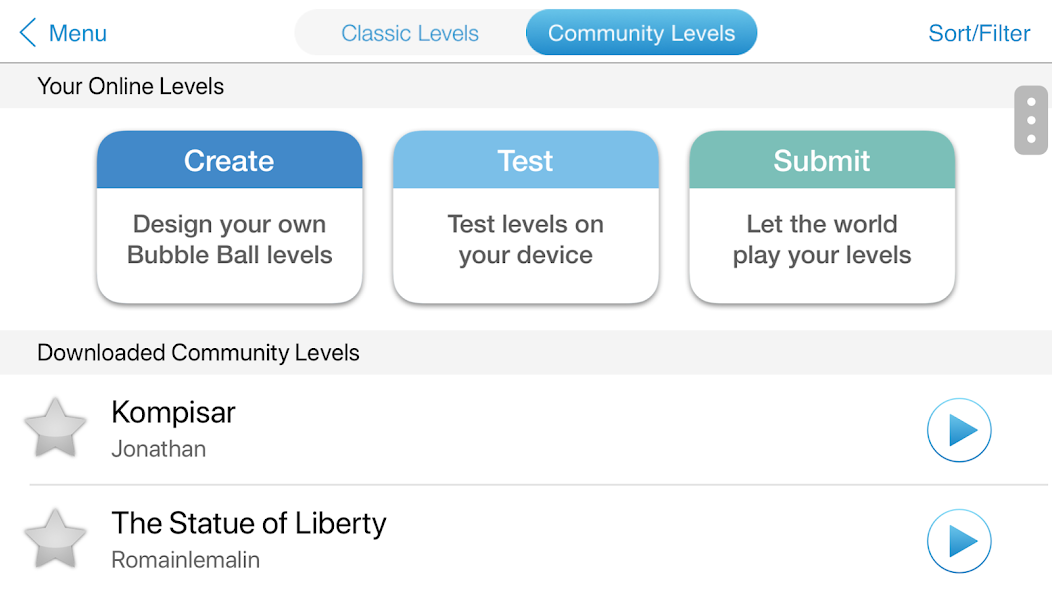Tap author name Romainlemalin

185,560
